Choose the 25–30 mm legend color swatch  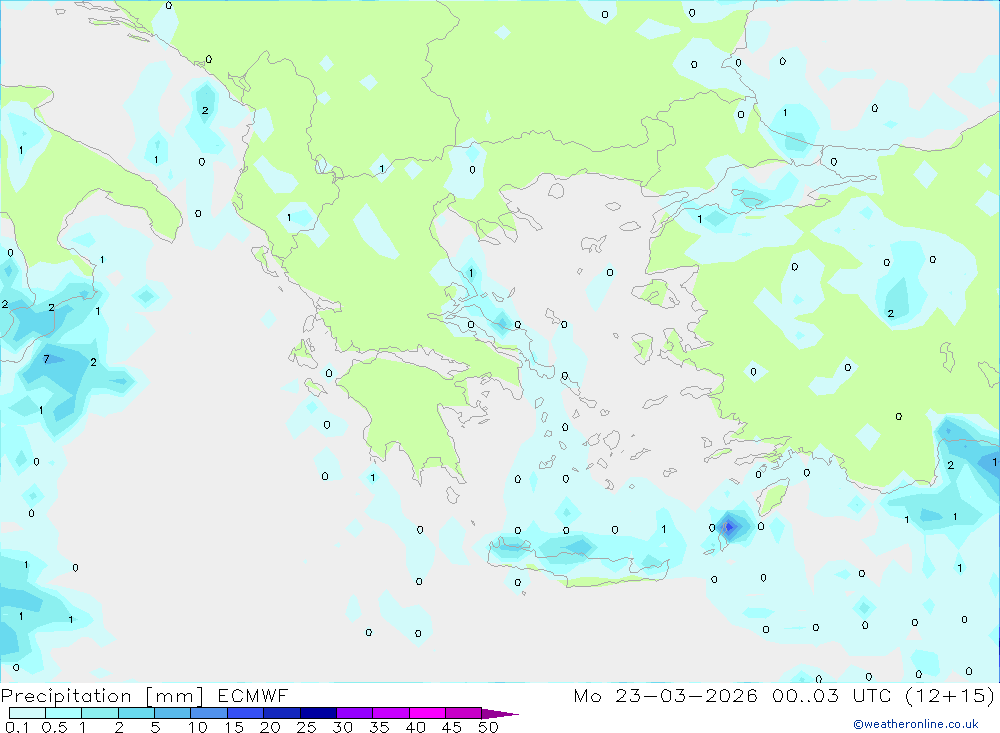coord(318,713)
